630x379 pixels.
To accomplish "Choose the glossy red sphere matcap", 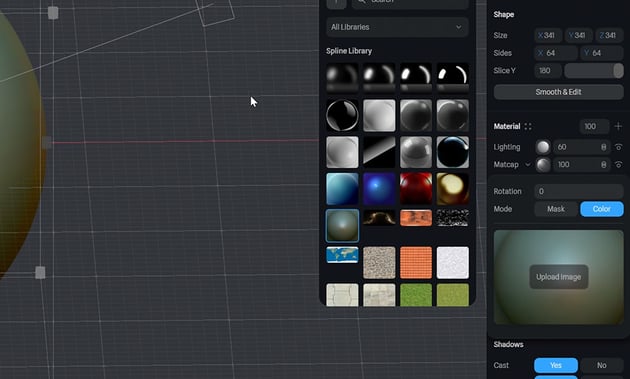I will pos(416,189).
